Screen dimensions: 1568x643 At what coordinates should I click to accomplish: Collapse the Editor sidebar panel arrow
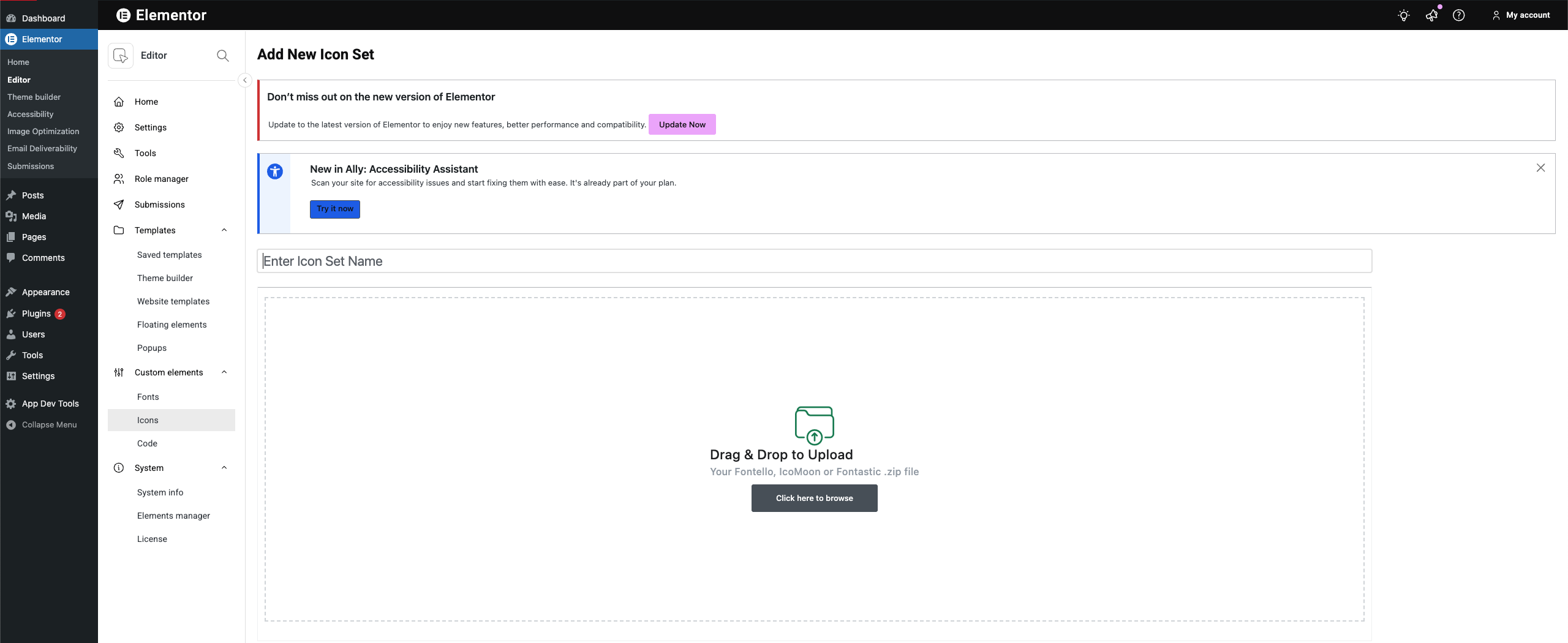[245, 80]
